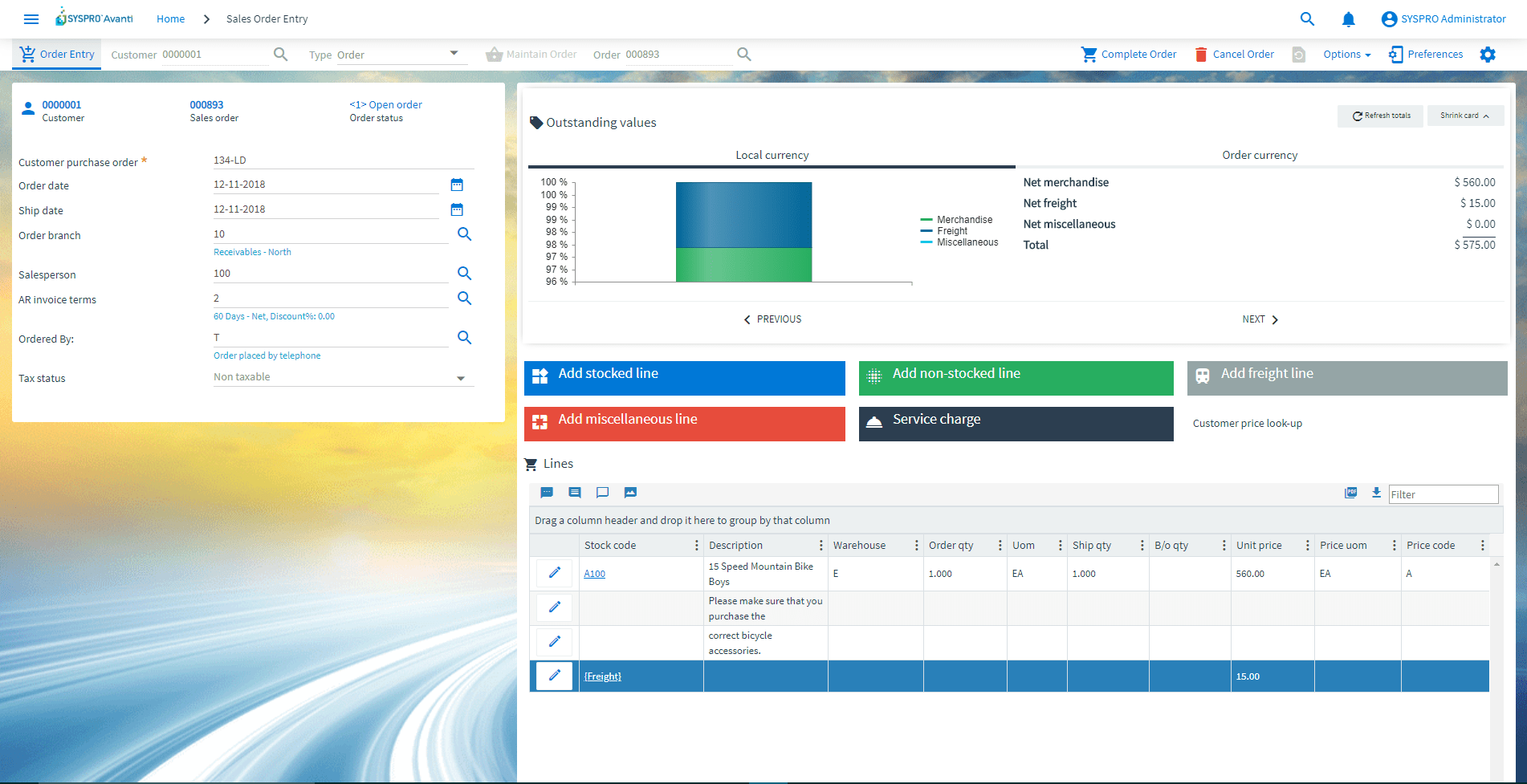This screenshot has width=1527, height=784.
Task: Click Add freight line
Action: (x=1346, y=377)
